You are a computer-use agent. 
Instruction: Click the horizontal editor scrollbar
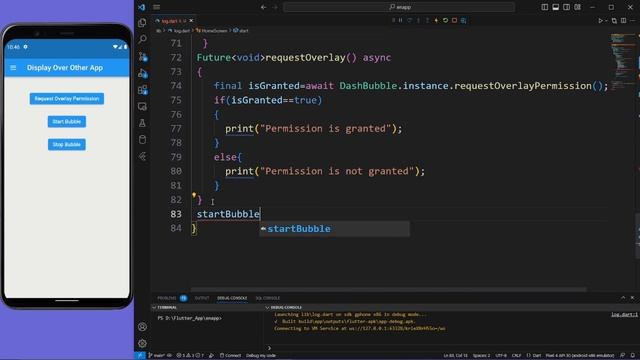(x=389, y=289)
